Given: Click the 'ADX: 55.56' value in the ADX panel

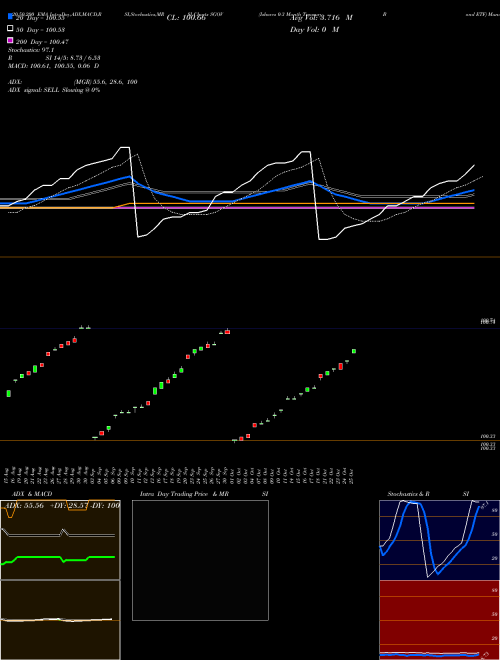Looking at the screenshot, I should click(23, 505).
